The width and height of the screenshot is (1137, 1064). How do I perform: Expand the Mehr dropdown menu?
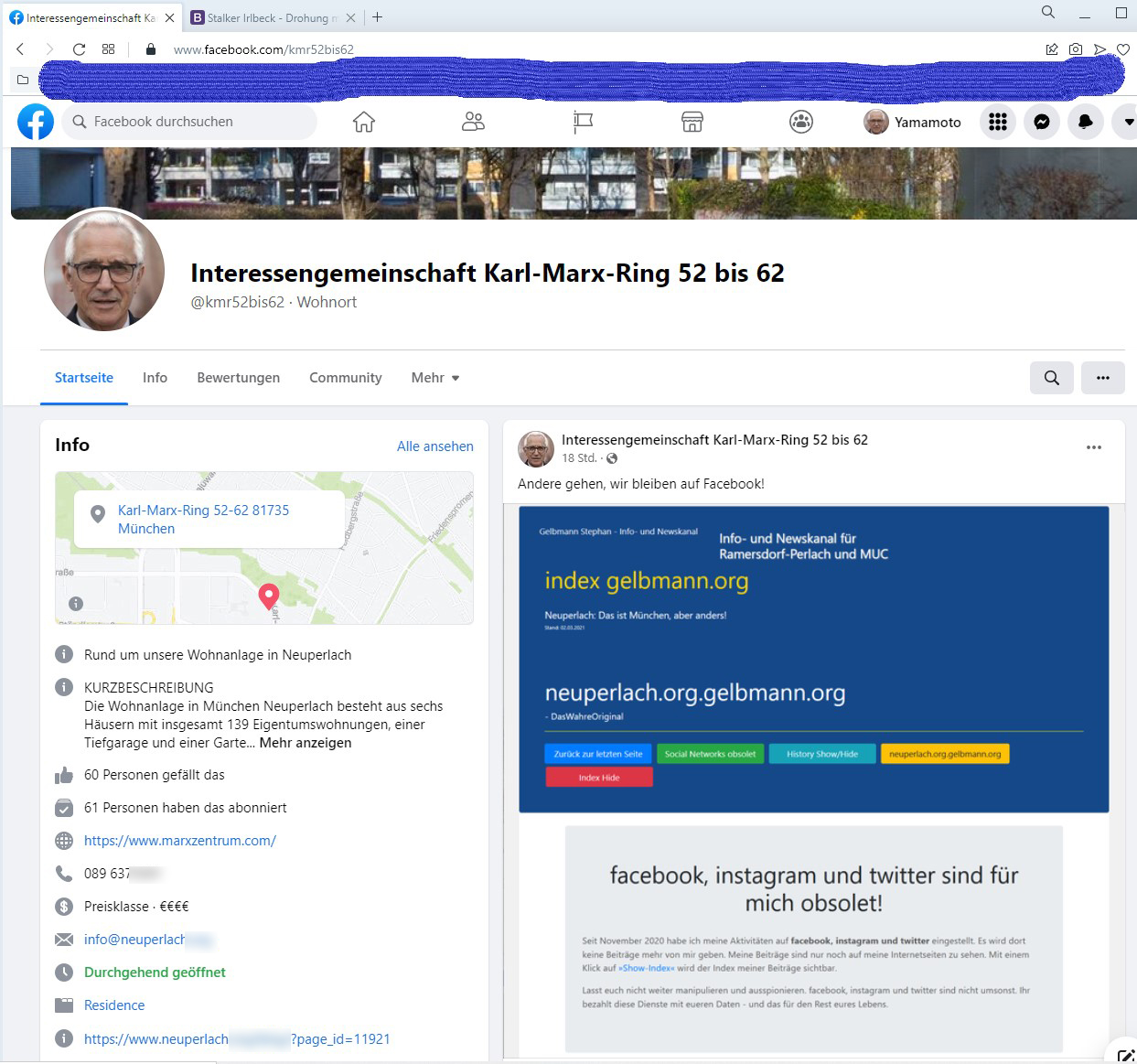tap(435, 378)
